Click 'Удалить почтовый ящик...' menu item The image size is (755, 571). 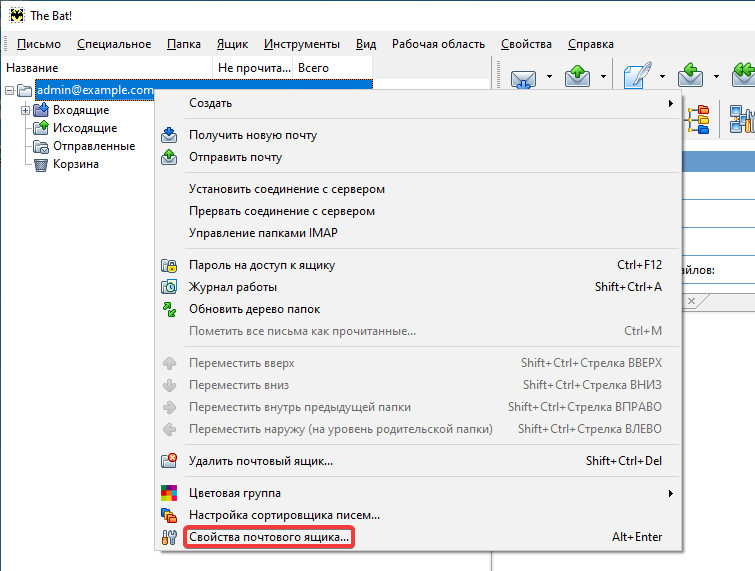tap(260, 461)
